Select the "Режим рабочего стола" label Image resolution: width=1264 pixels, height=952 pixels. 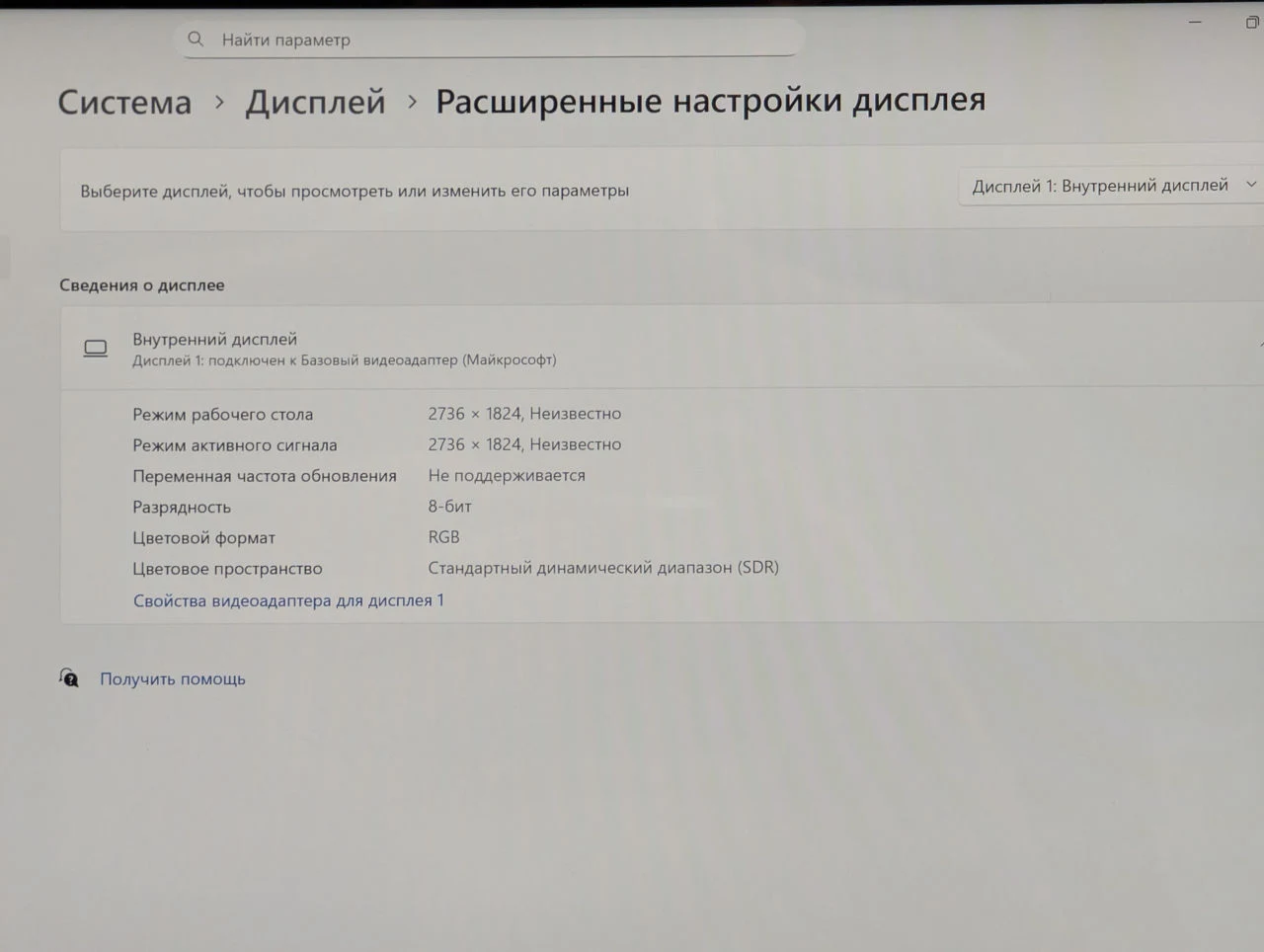[223, 415]
